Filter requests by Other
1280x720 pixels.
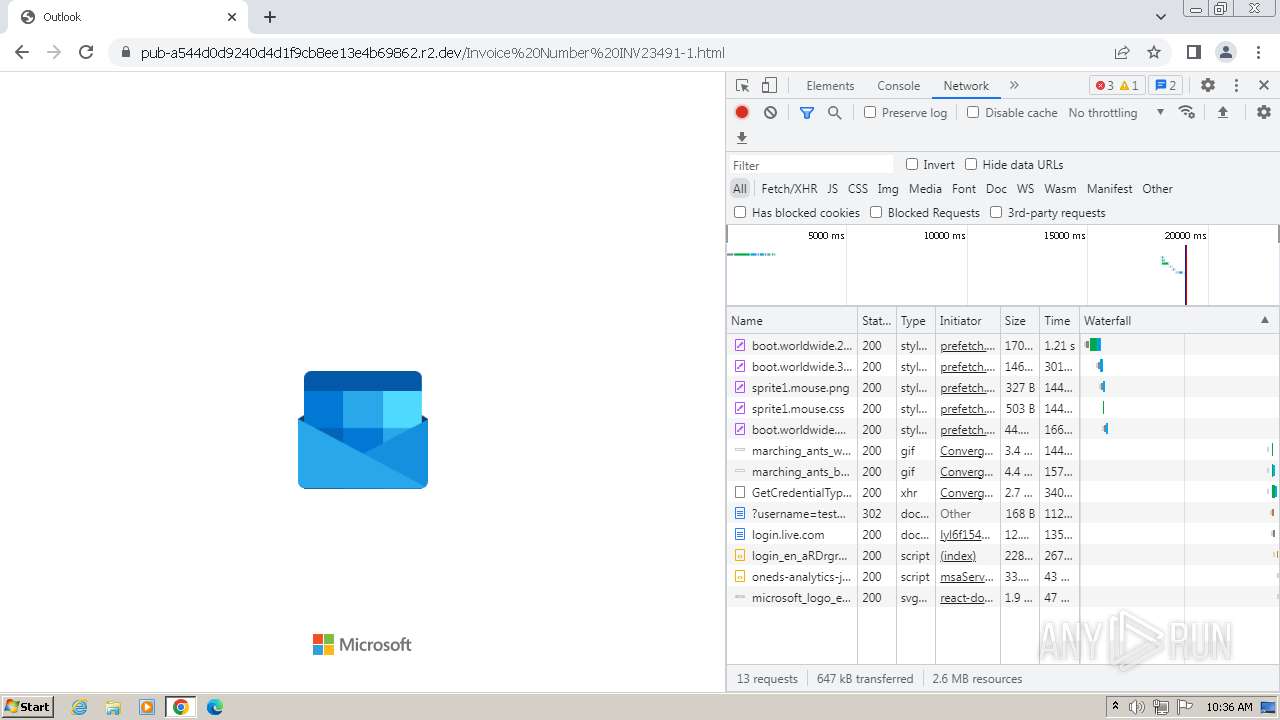(x=1157, y=188)
